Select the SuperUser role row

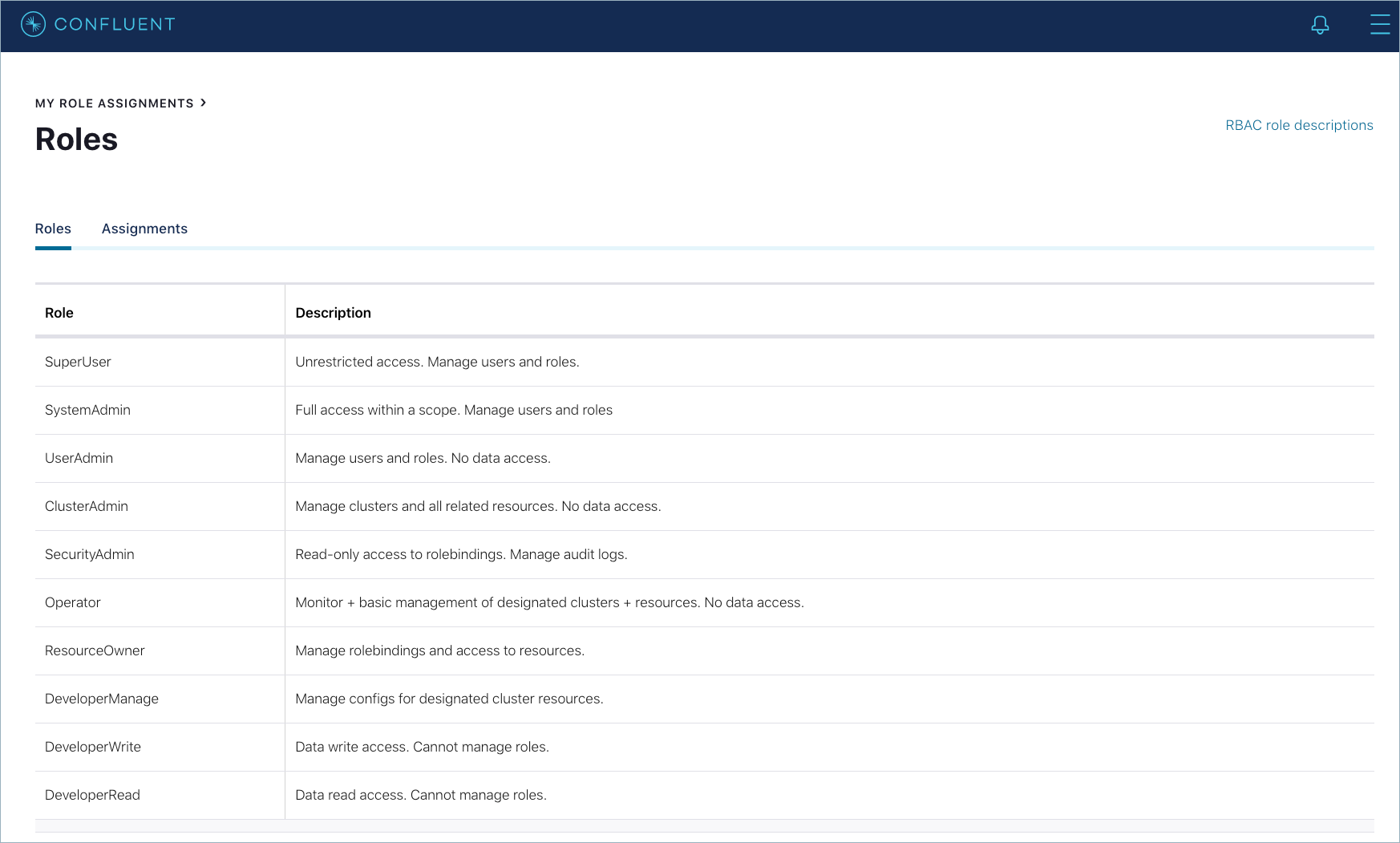tap(78, 362)
